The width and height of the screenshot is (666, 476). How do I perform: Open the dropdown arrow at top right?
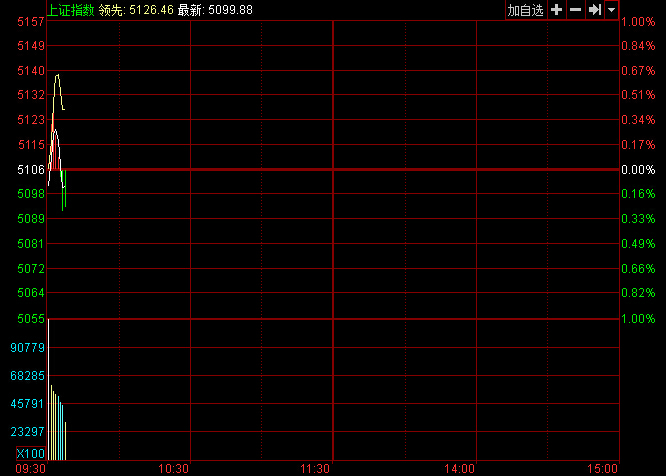pyautogui.click(x=610, y=10)
